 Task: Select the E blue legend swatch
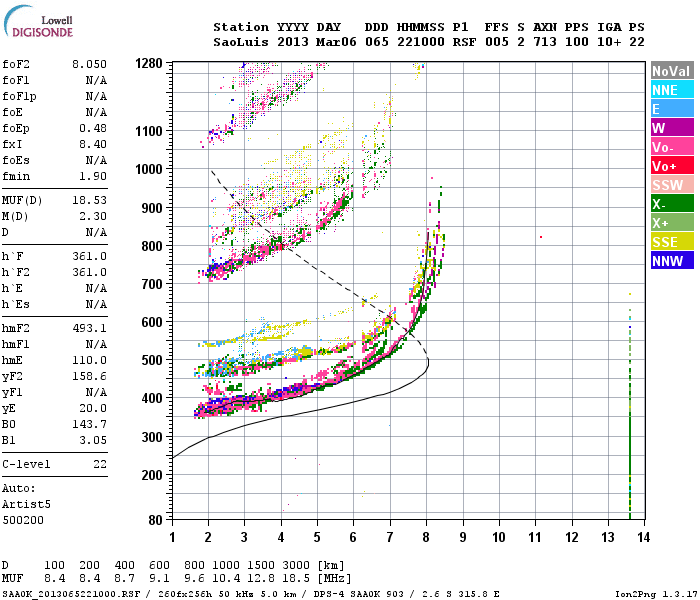672,109
